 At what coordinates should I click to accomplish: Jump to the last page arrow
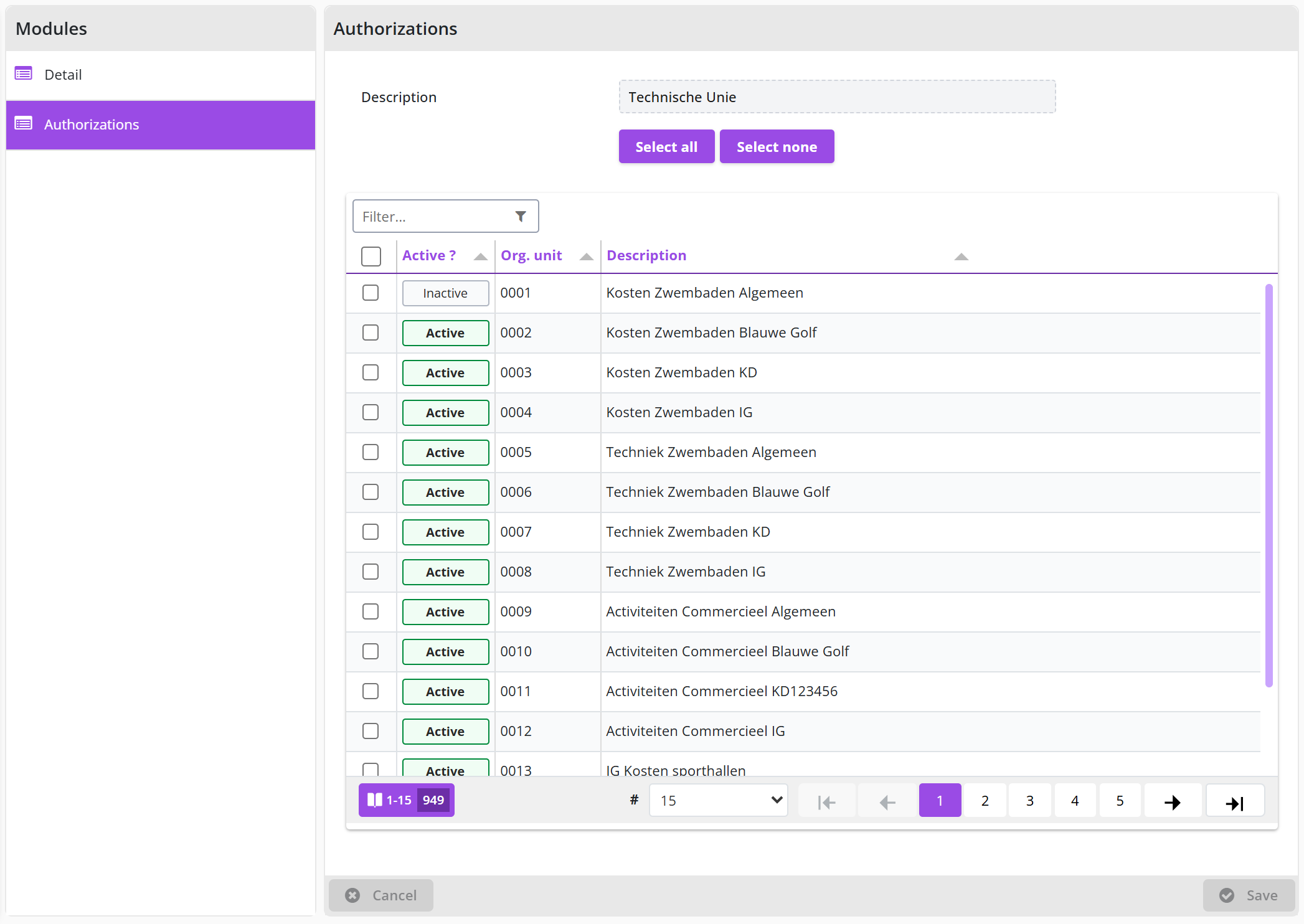pos(1235,801)
